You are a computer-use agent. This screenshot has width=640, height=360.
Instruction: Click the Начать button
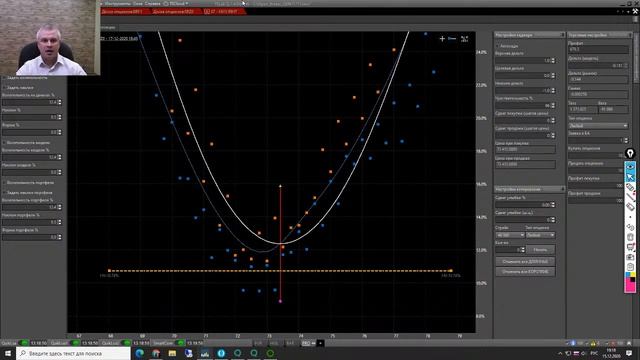click(540, 249)
